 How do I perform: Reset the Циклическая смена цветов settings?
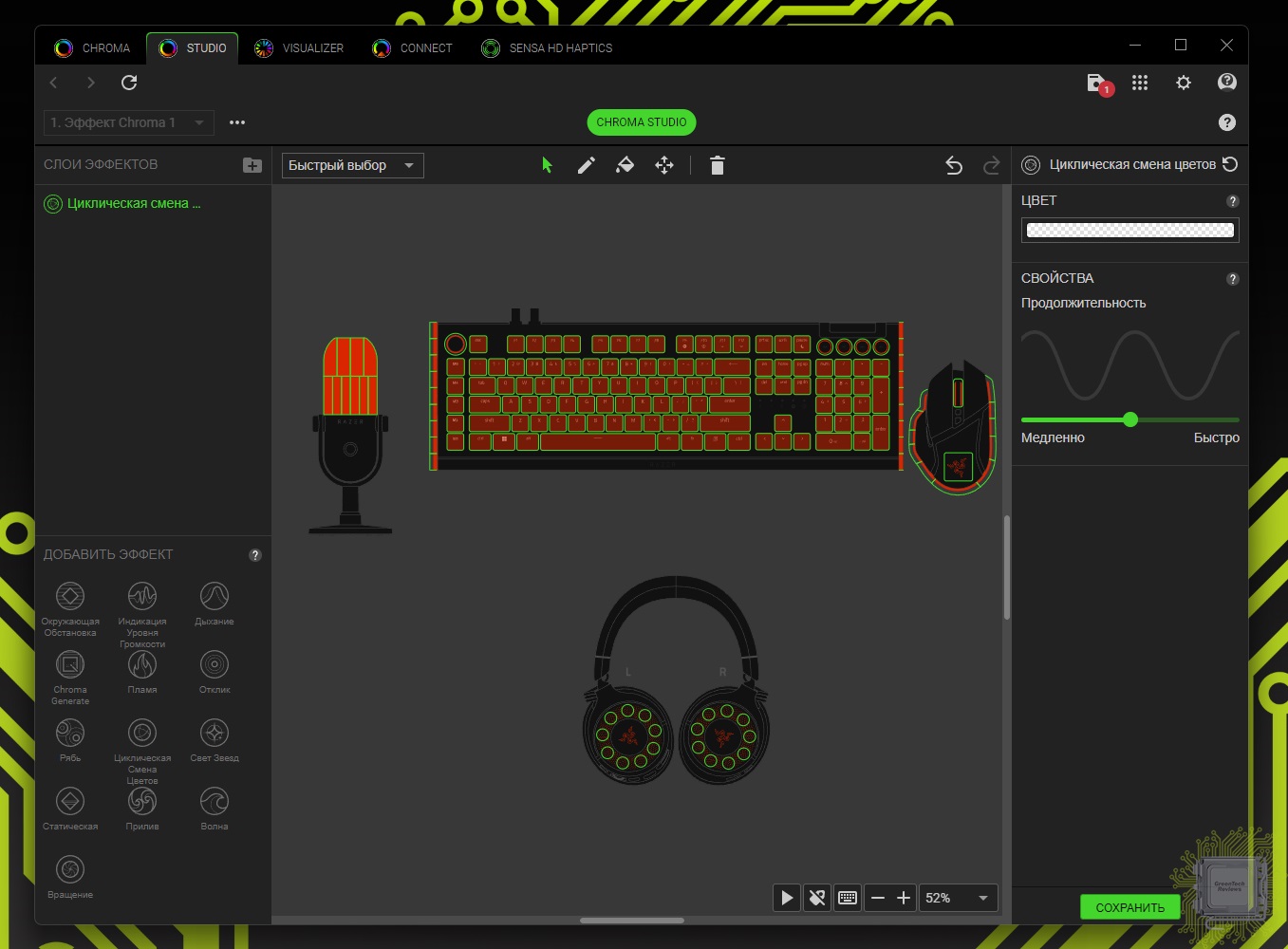point(1230,164)
